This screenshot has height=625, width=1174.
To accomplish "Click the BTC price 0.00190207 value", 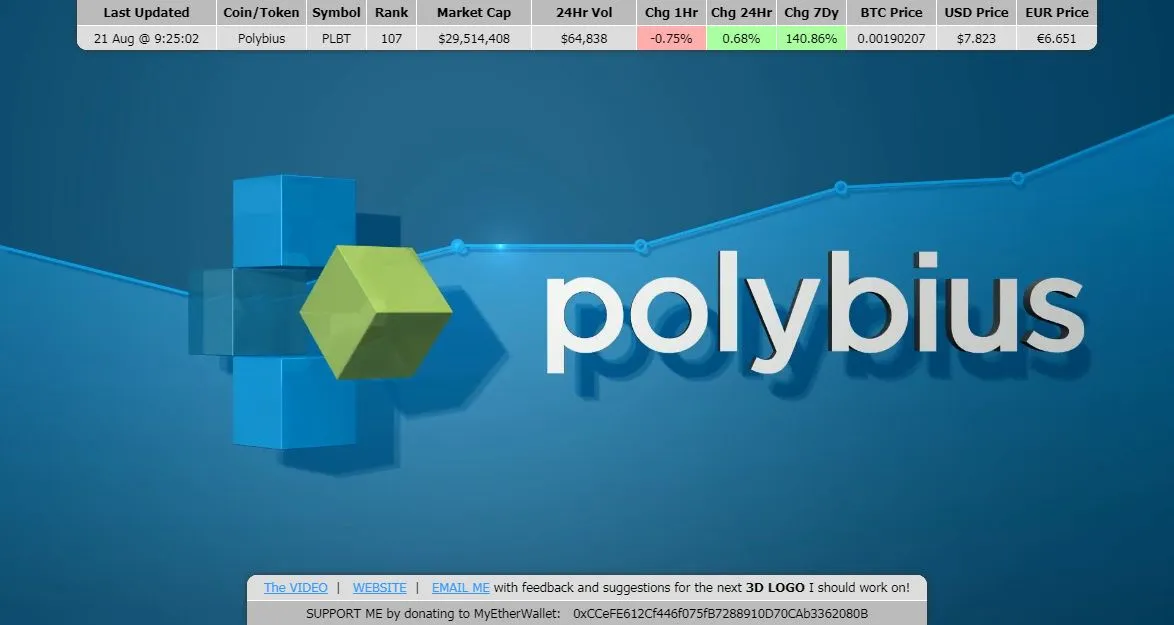I will (891, 38).
